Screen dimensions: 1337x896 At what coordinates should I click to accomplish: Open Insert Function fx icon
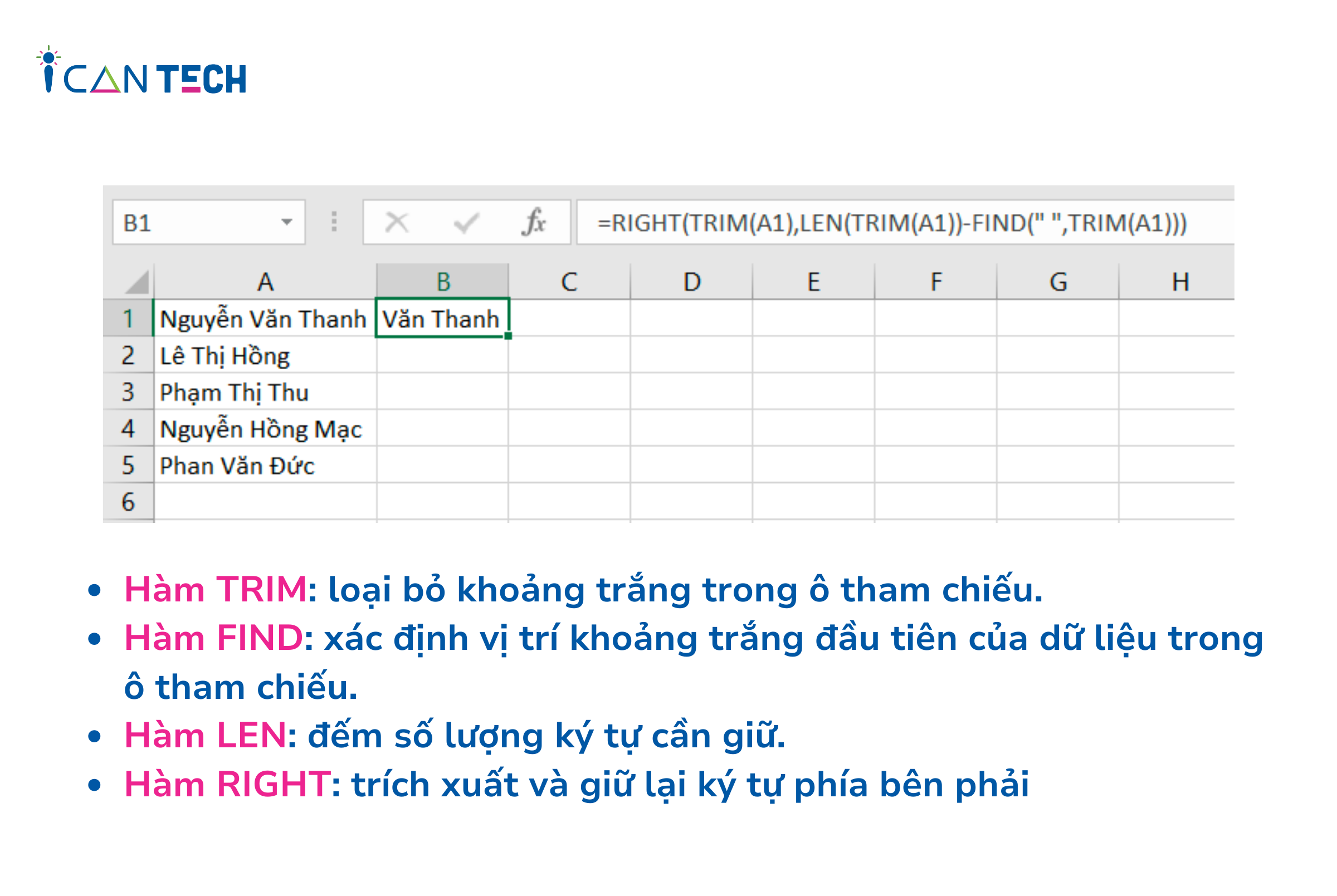click(534, 222)
